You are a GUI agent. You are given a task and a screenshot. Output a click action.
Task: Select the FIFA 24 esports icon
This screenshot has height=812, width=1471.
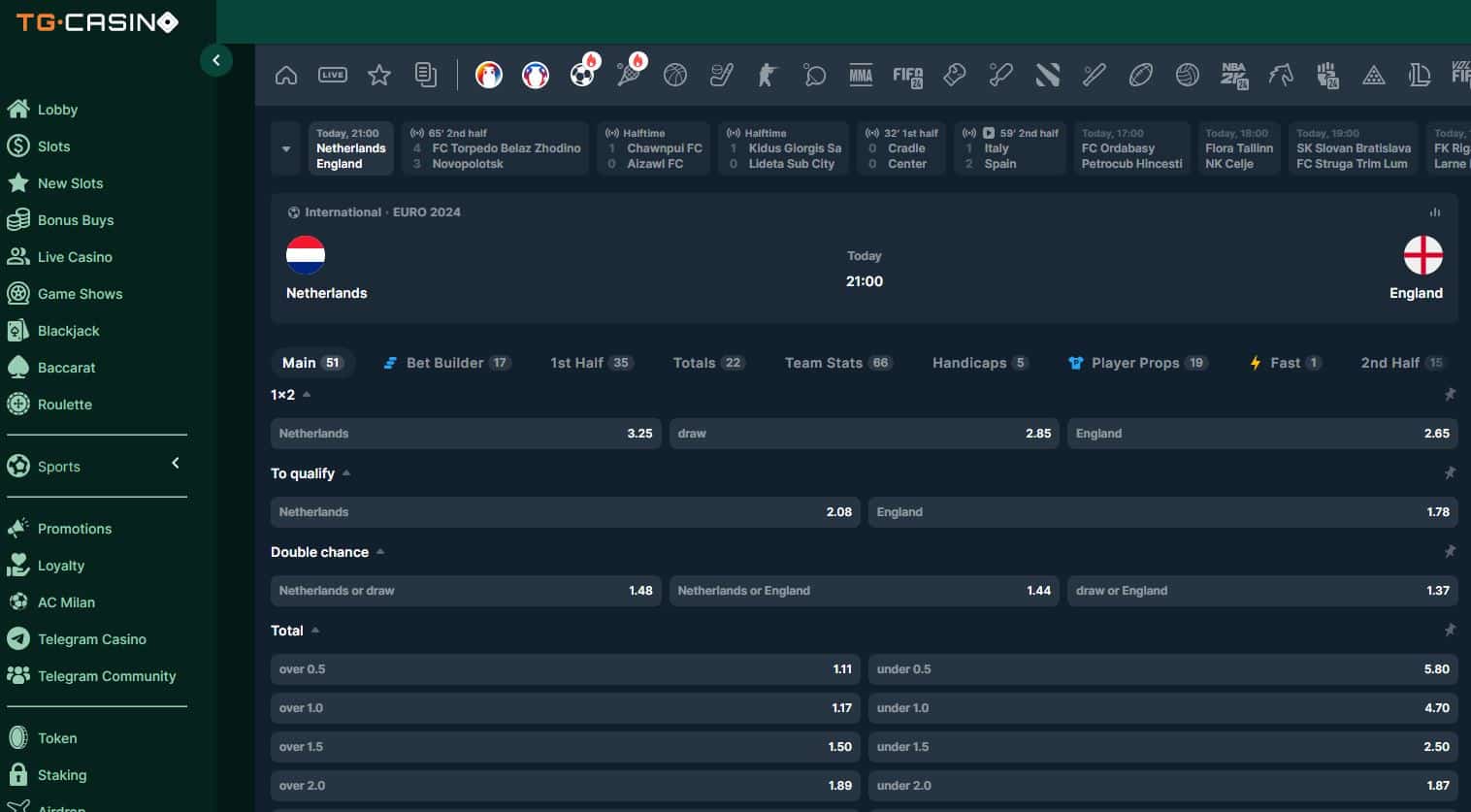click(x=908, y=75)
